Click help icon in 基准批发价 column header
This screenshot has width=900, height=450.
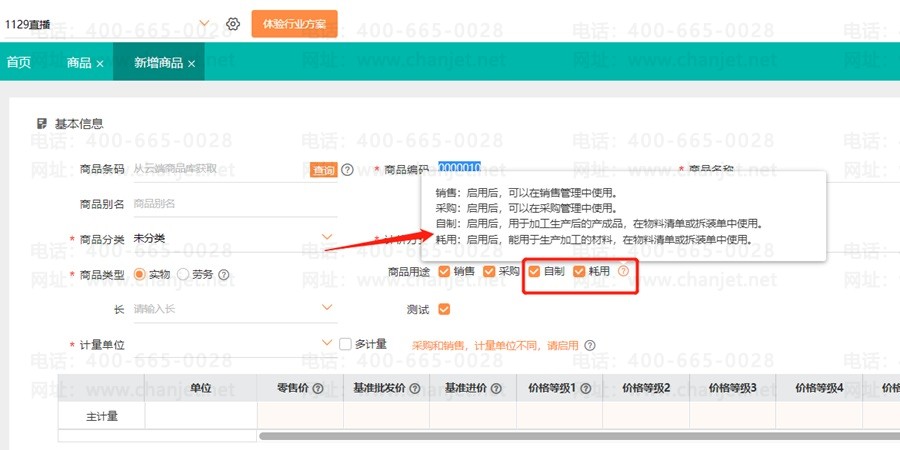click(414, 389)
